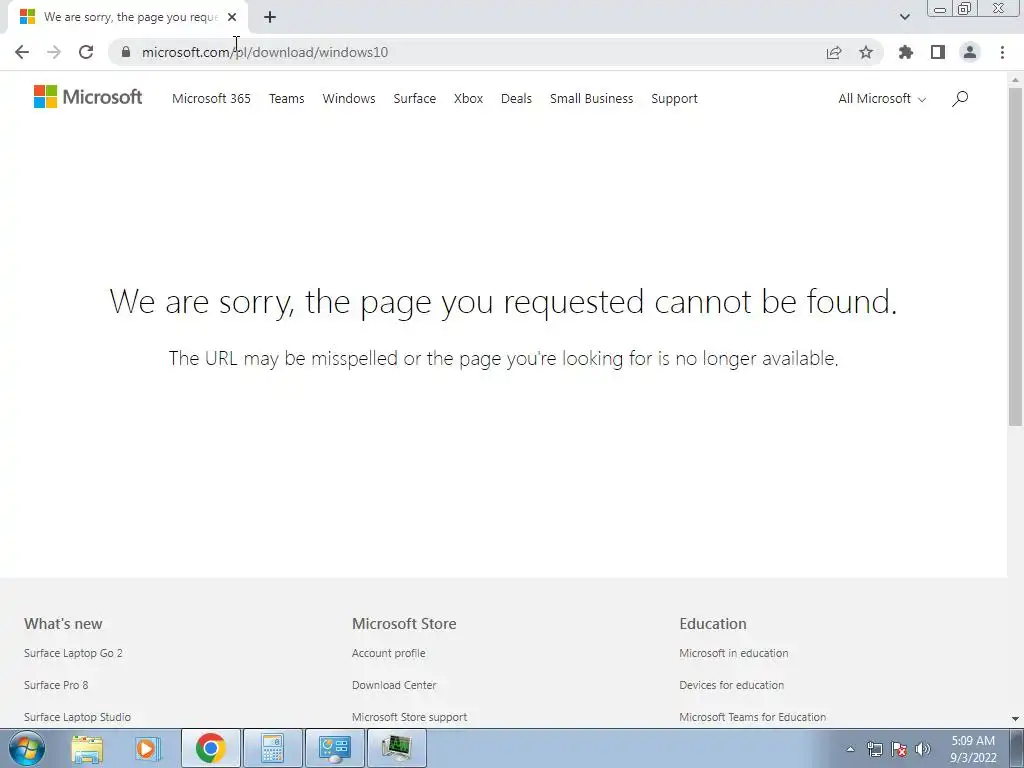Open Windows nav item
The height and width of the screenshot is (768, 1024).
click(349, 99)
